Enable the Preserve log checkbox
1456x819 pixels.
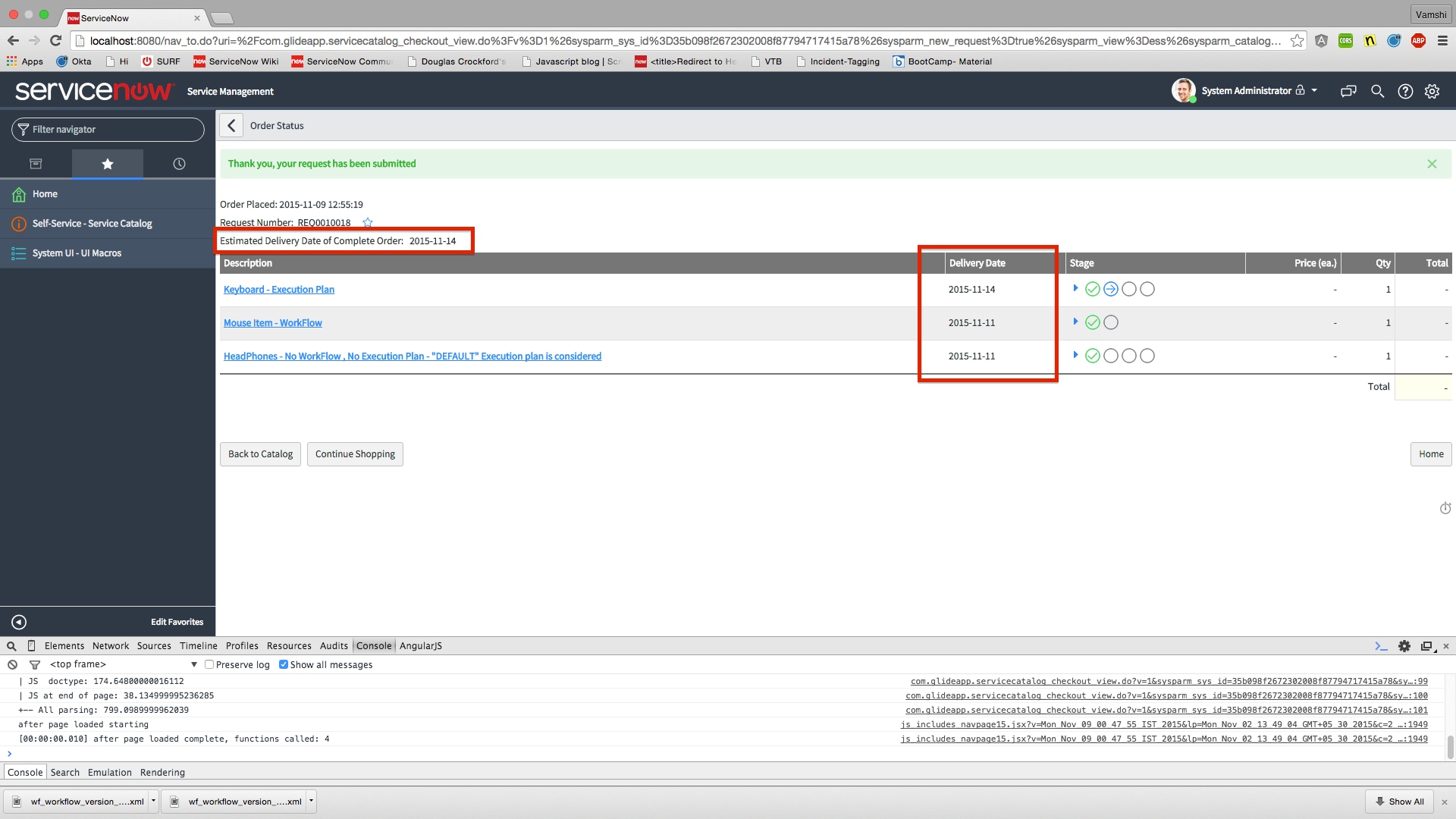(x=209, y=664)
